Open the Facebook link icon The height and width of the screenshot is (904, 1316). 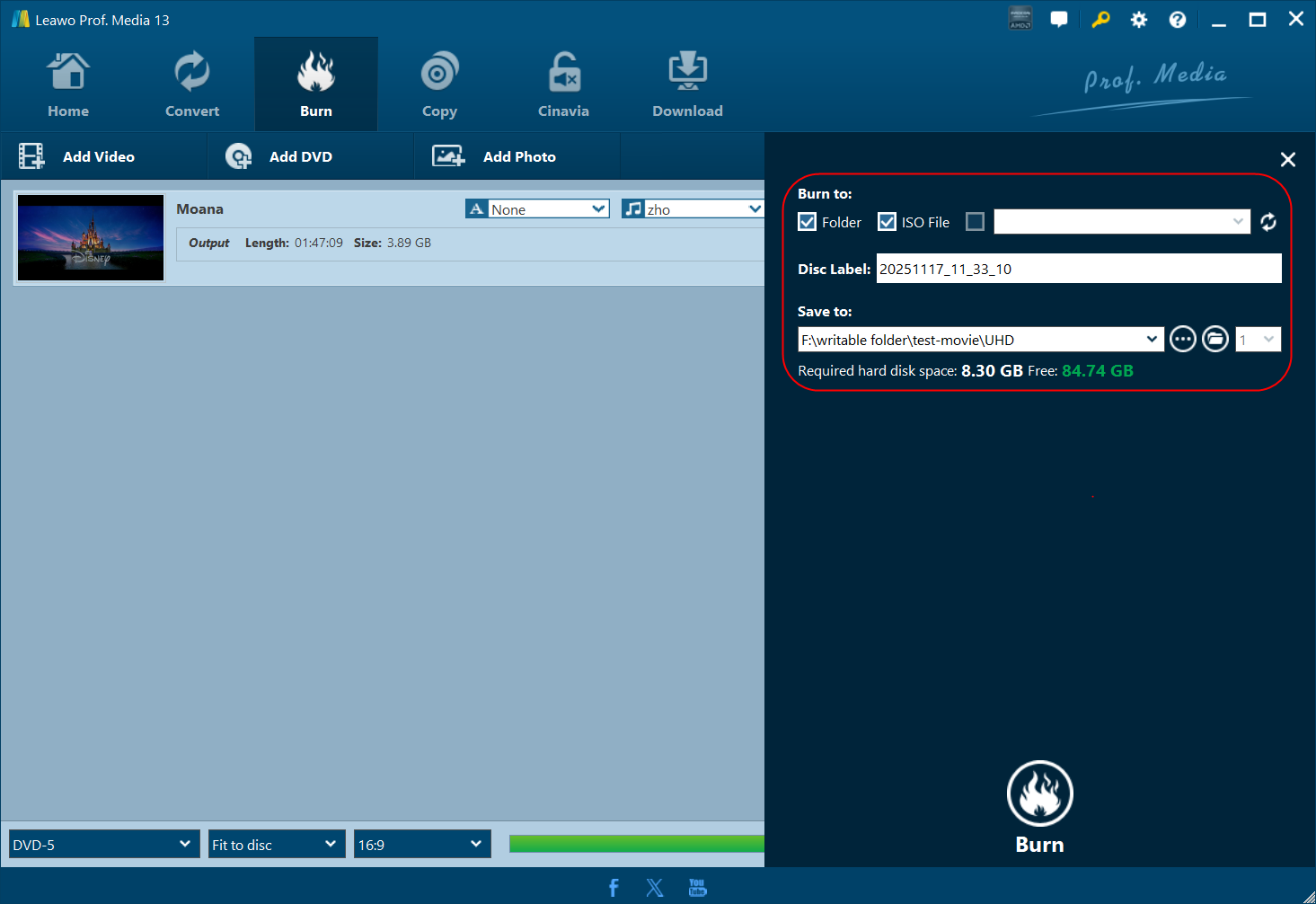click(x=614, y=888)
